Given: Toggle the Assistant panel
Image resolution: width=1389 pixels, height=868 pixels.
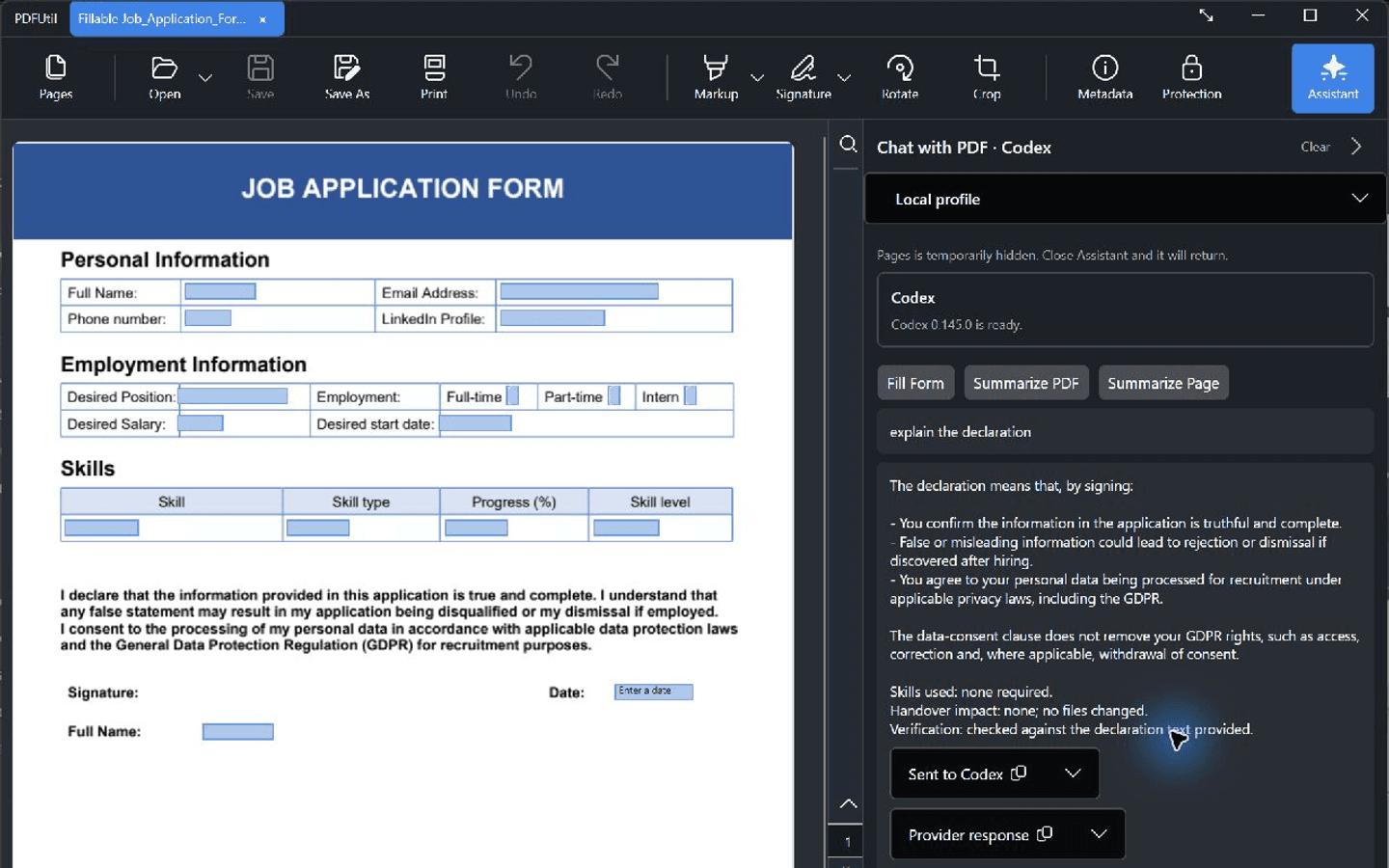Looking at the screenshot, I should (x=1333, y=78).
